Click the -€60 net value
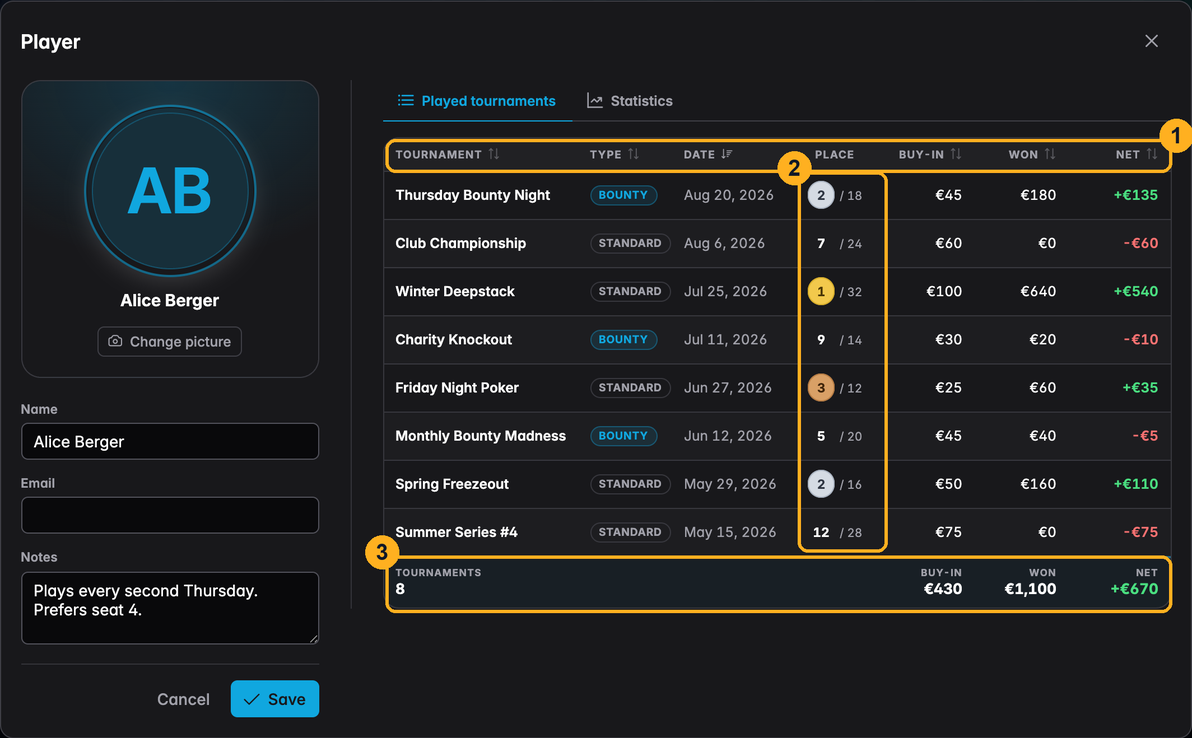The width and height of the screenshot is (1192, 738). point(1140,243)
